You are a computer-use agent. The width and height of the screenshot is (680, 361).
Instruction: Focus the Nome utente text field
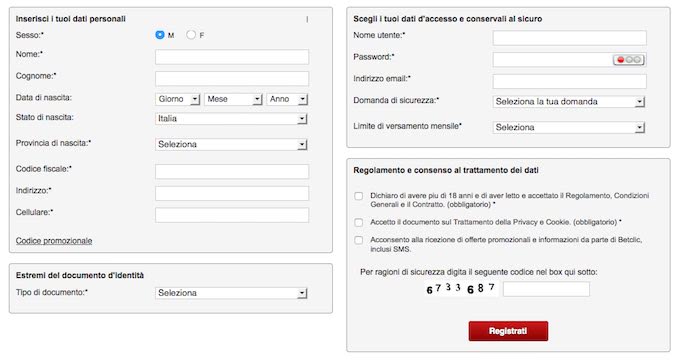click(569, 38)
